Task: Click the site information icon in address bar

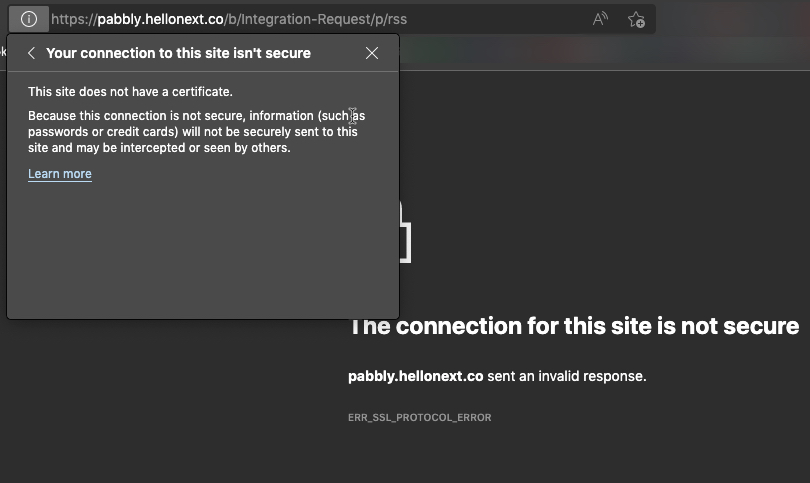Action: [28, 19]
